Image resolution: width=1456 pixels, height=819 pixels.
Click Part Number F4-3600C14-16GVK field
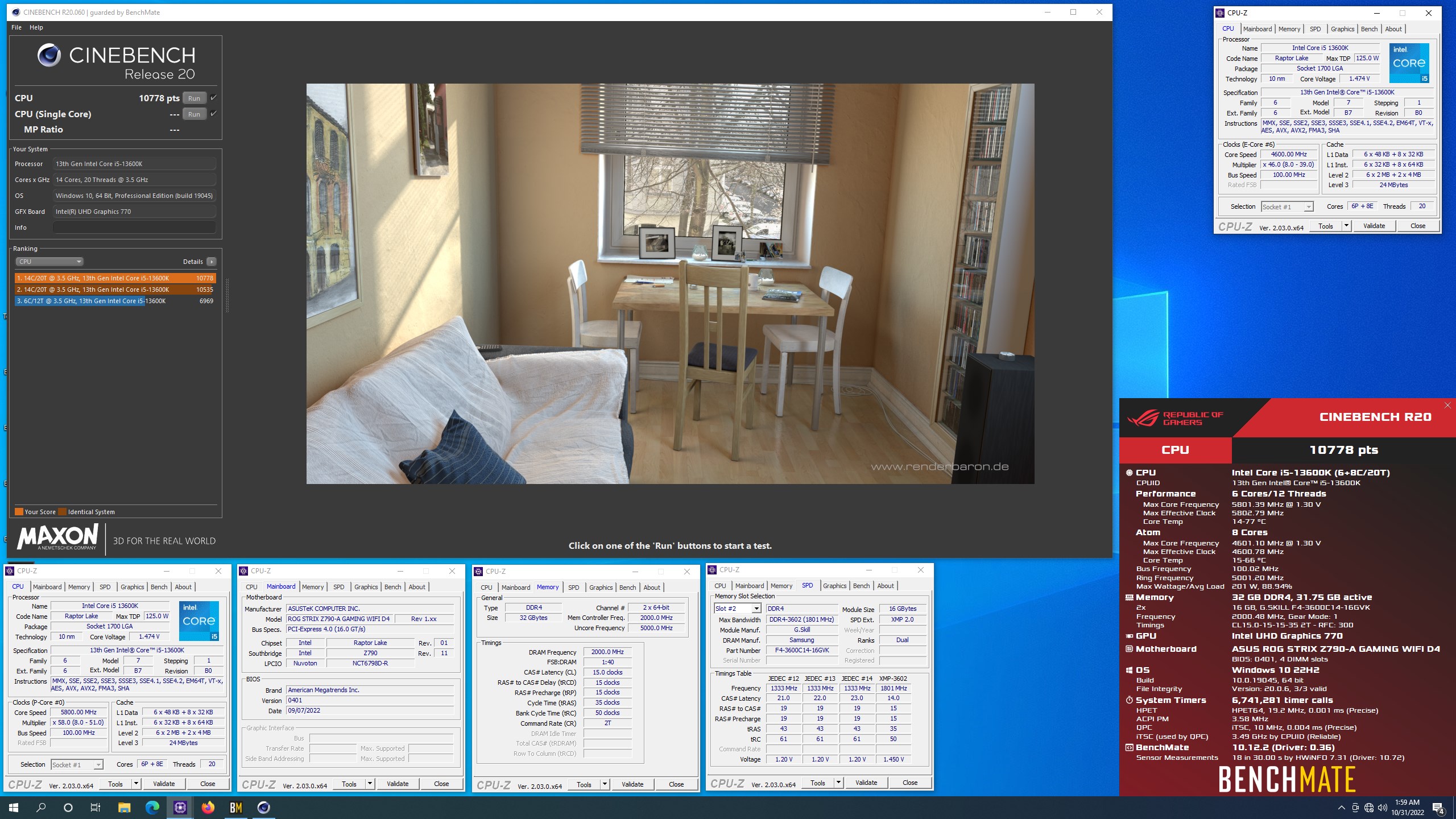(802, 651)
